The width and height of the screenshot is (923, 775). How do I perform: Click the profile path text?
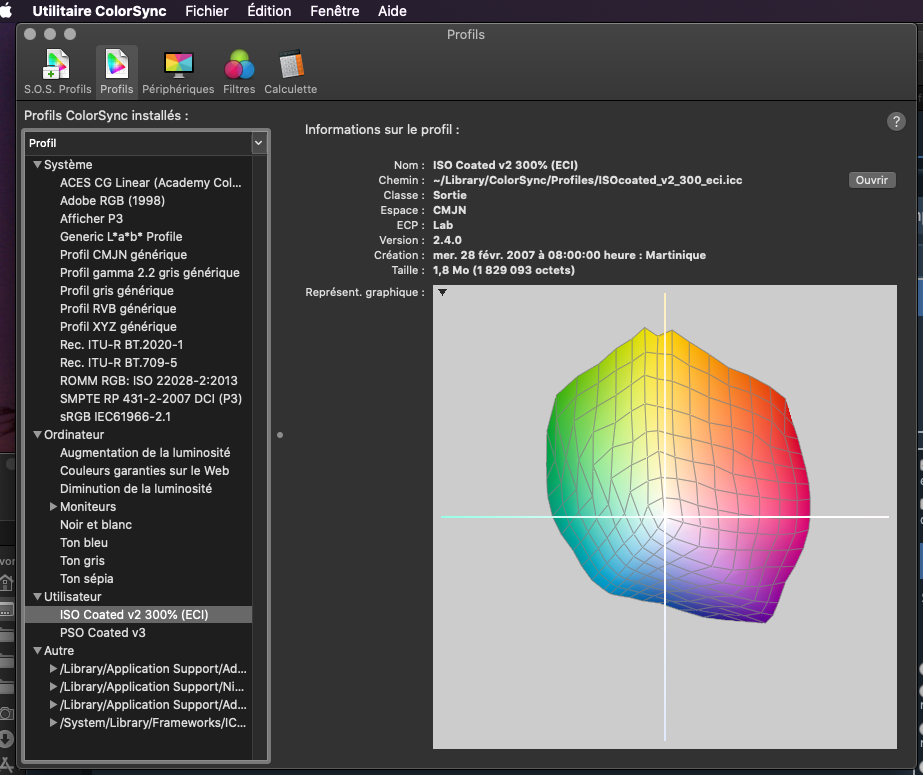click(x=587, y=180)
